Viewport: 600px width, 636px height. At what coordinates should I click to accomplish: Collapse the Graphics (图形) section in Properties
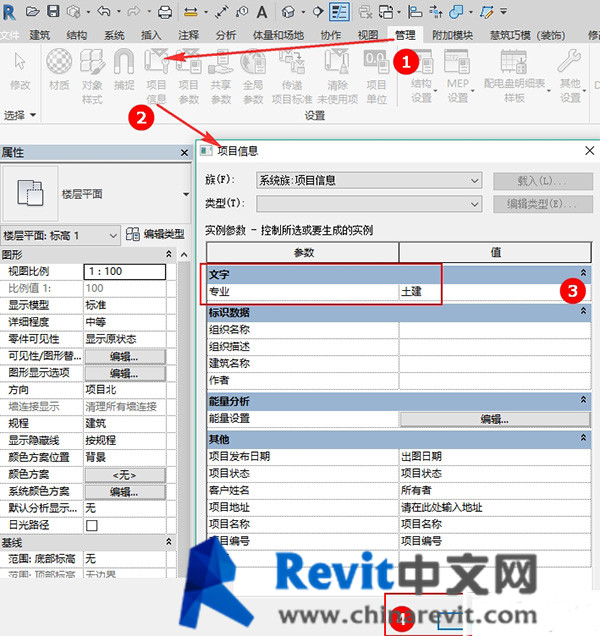tap(169, 254)
